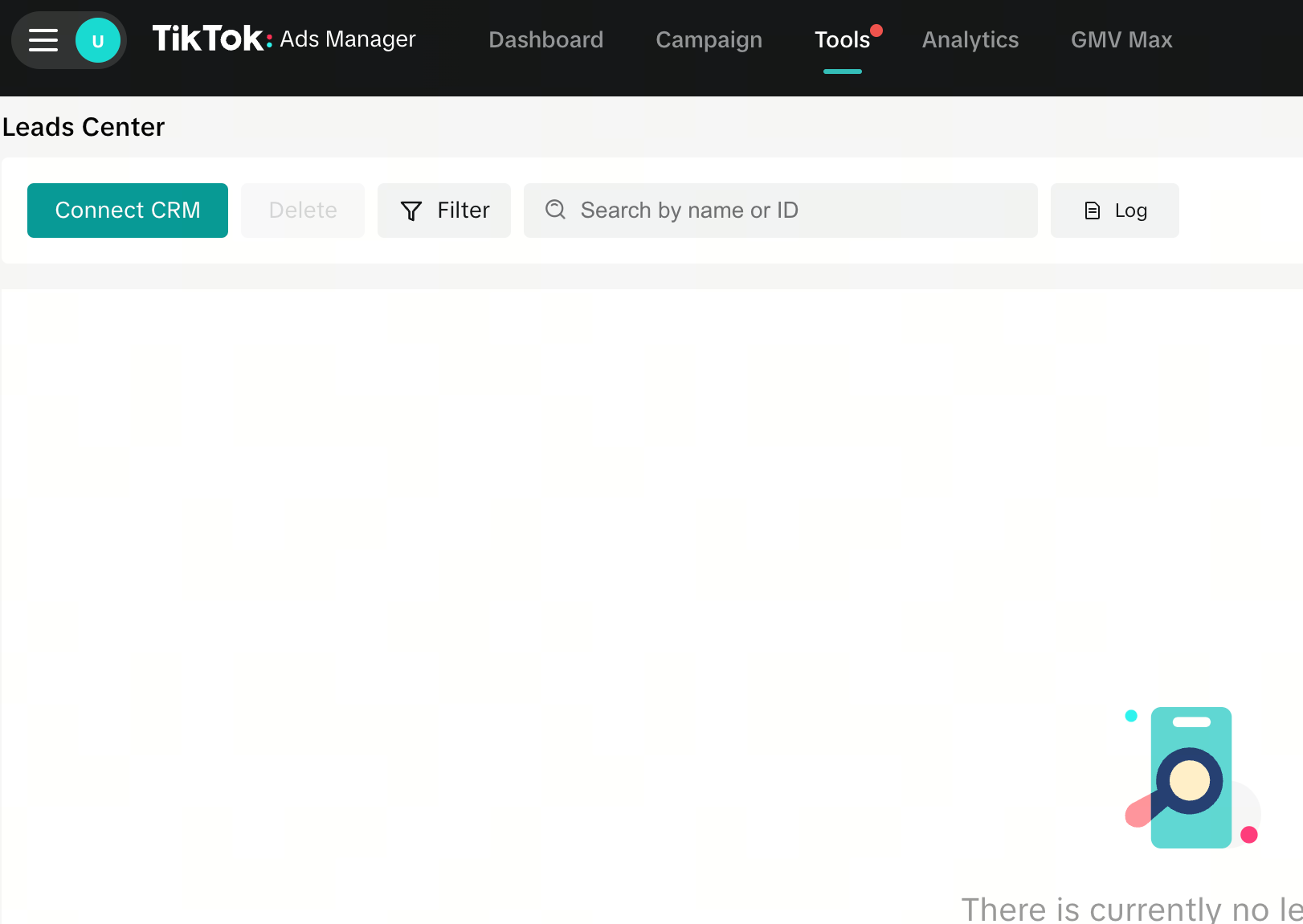Screen dimensions: 1303x924
Task: Click the search magnifier icon
Action: (555, 210)
